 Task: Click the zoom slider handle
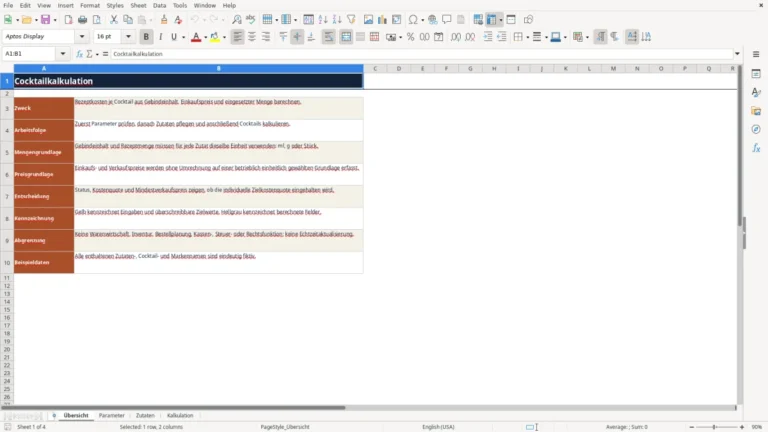714,427
